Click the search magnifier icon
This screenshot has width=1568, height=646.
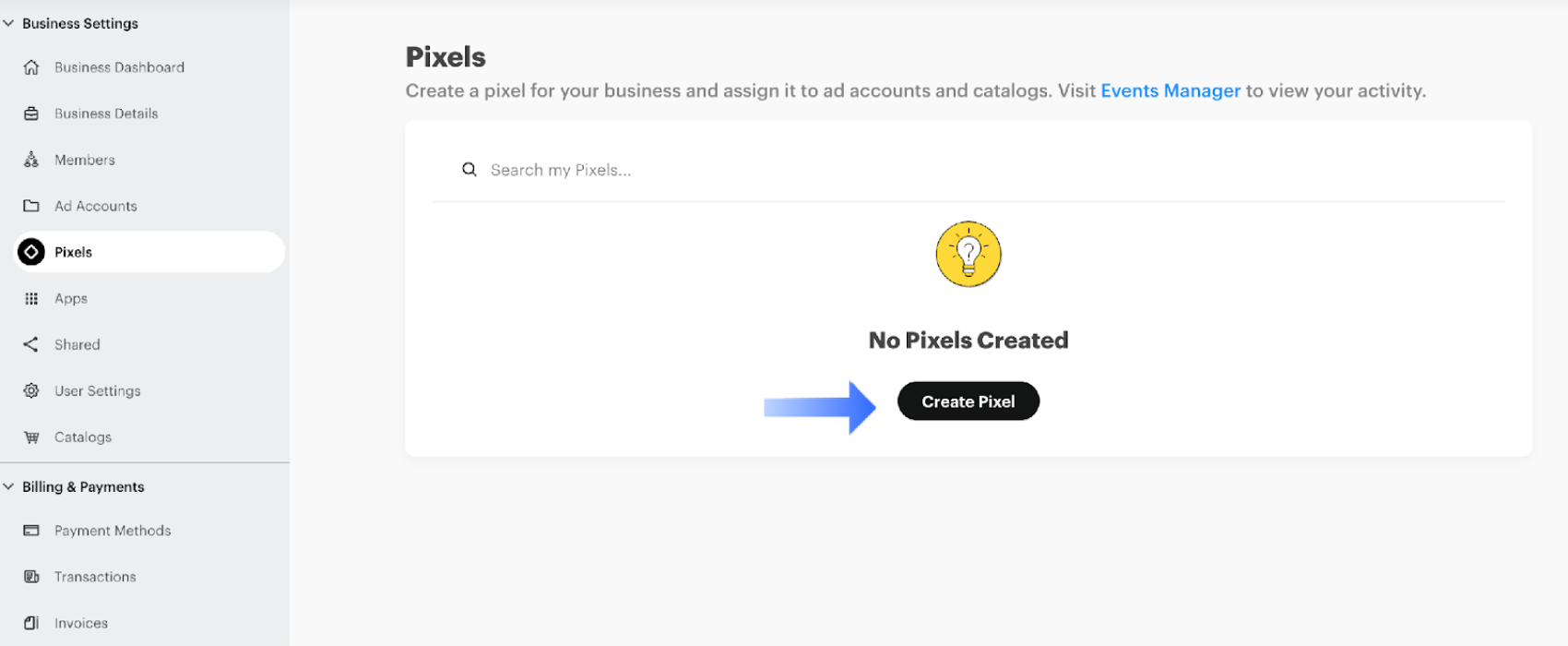(469, 170)
